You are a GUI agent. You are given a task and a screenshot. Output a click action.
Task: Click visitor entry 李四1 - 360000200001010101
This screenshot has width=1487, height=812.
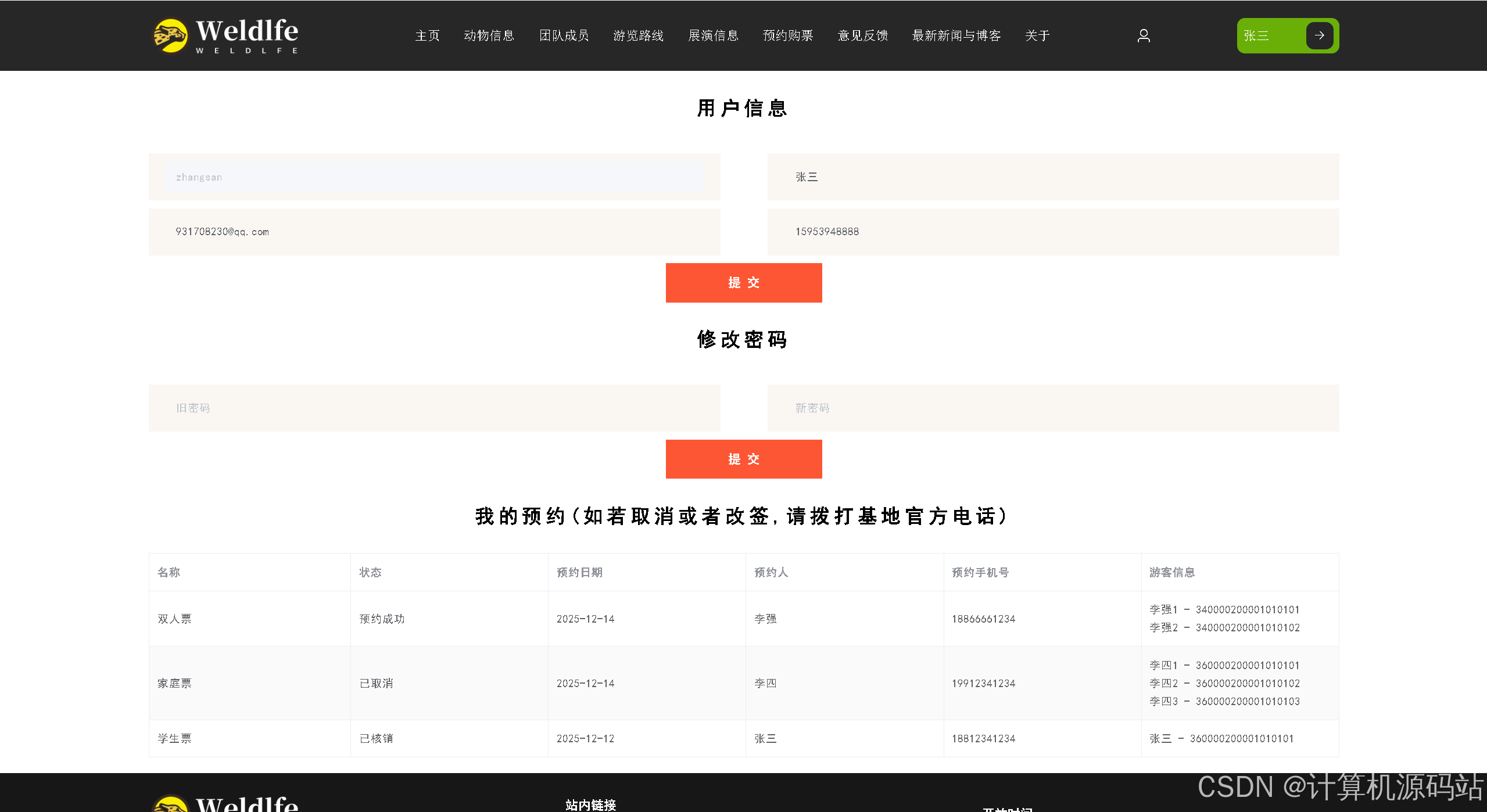pos(1224,665)
